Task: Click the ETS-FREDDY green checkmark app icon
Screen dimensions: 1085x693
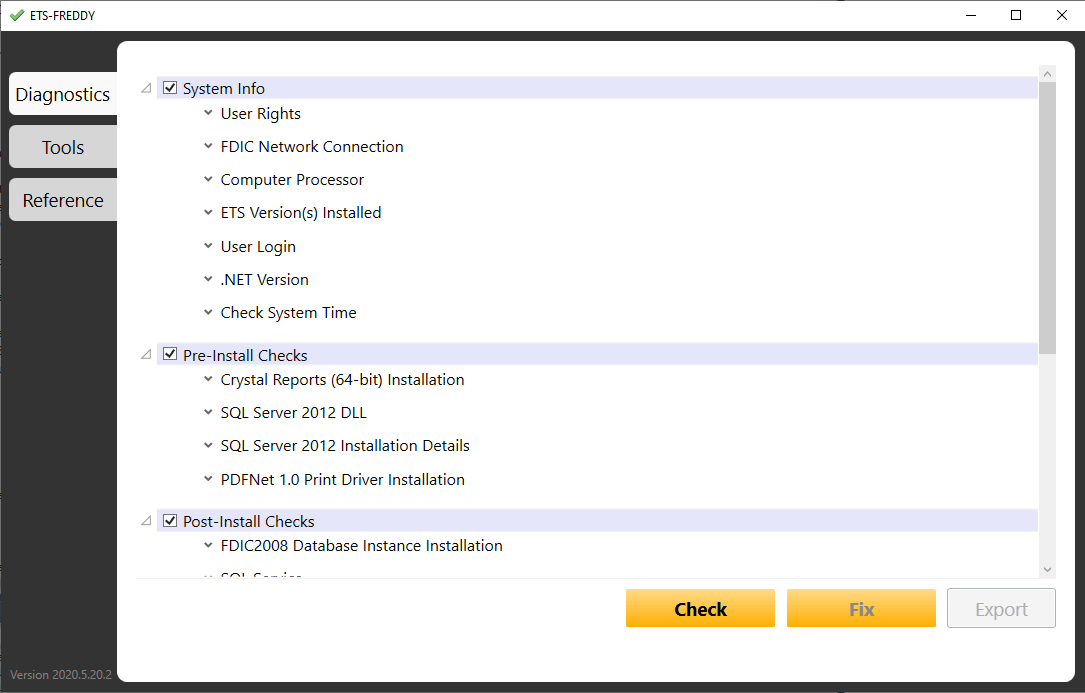Action: (17, 15)
